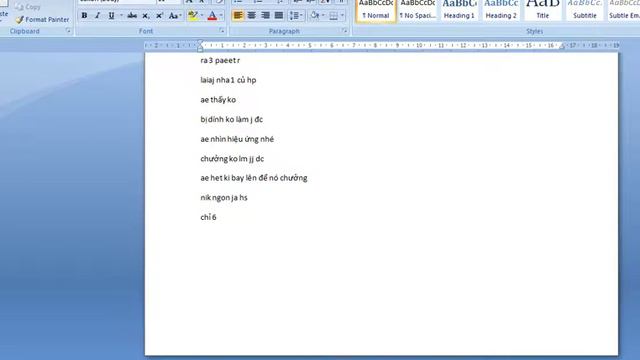The width and height of the screenshot is (640, 360).
Task: Apply Superscript formatting
Action: pyautogui.click(x=159, y=16)
